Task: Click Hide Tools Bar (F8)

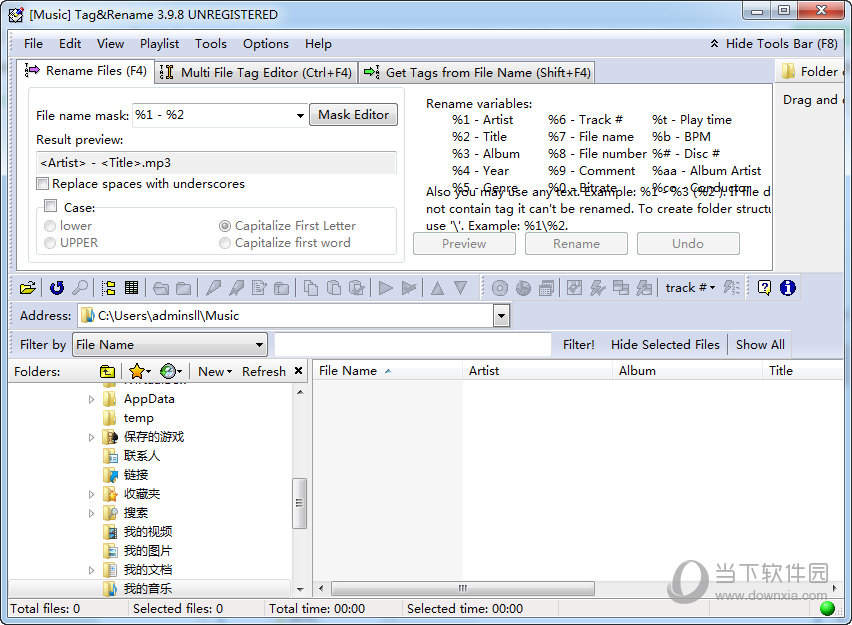Action: pos(774,44)
